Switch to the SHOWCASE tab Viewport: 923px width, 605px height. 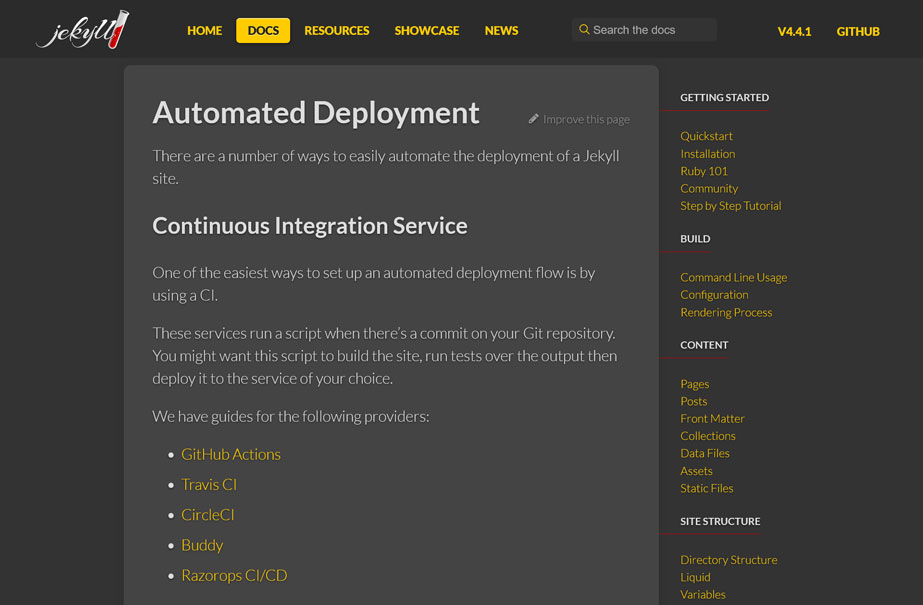tap(426, 31)
